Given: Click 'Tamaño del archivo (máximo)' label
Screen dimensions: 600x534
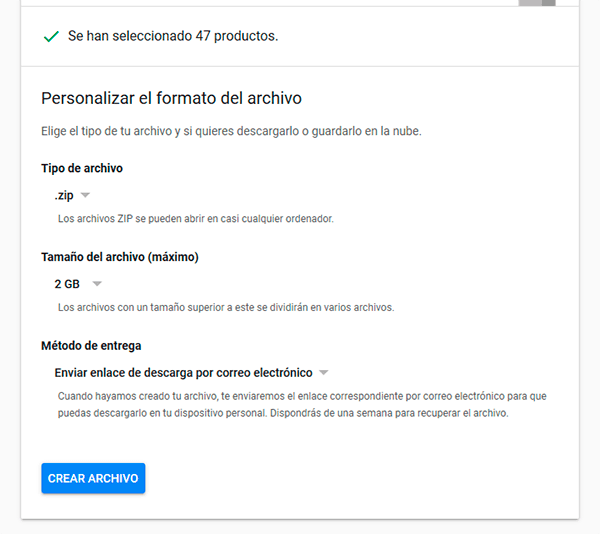Looking at the screenshot, I should tap(120, 257).
